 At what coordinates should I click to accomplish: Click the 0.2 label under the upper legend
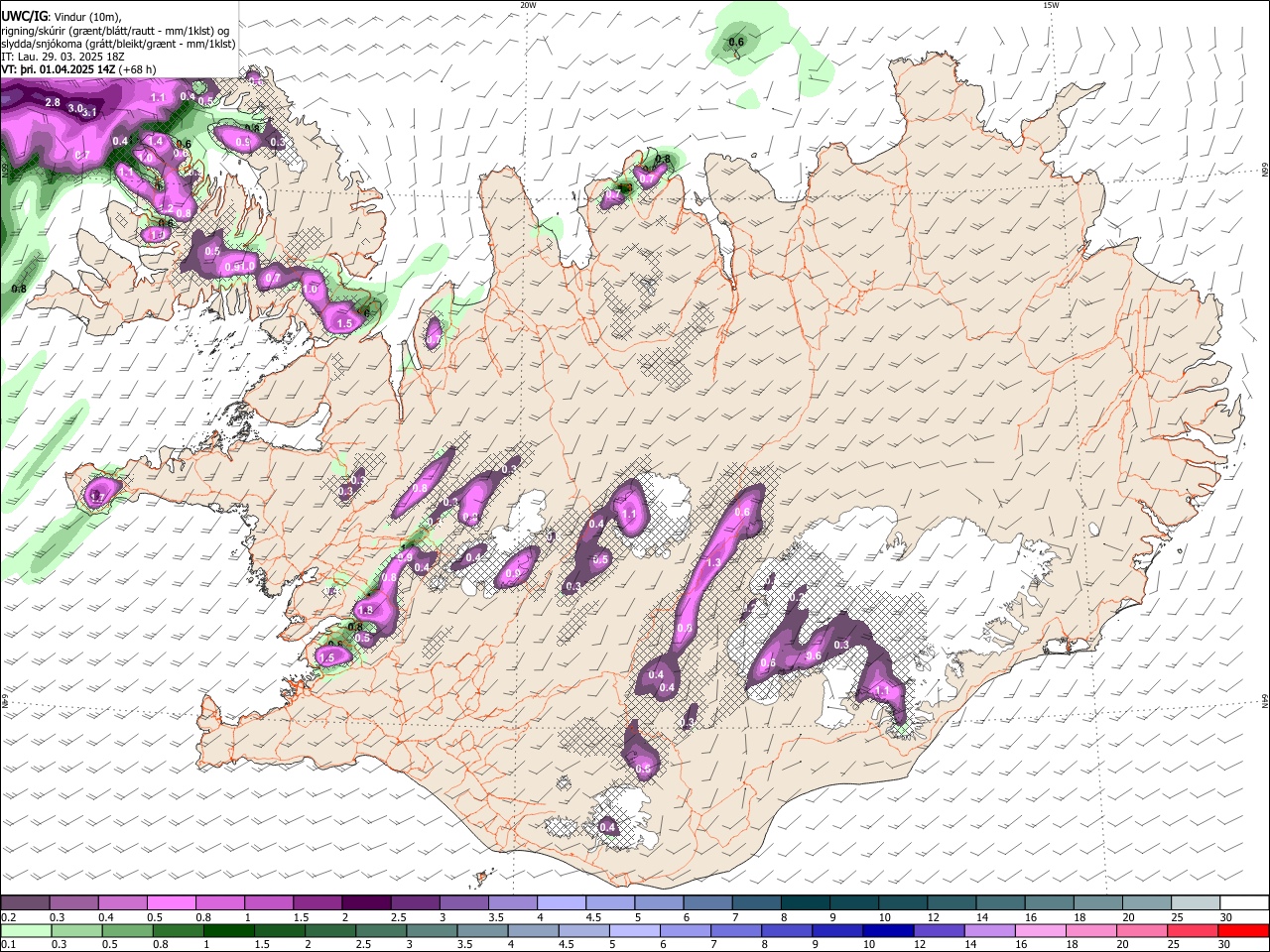[8, 917]
